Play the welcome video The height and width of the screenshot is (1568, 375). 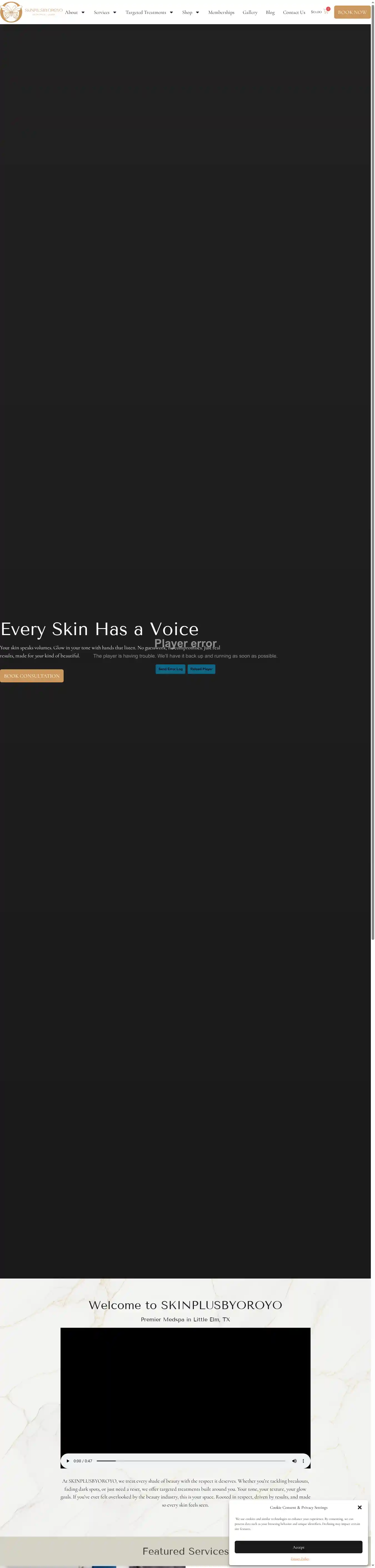click(x=67, y=1461)
